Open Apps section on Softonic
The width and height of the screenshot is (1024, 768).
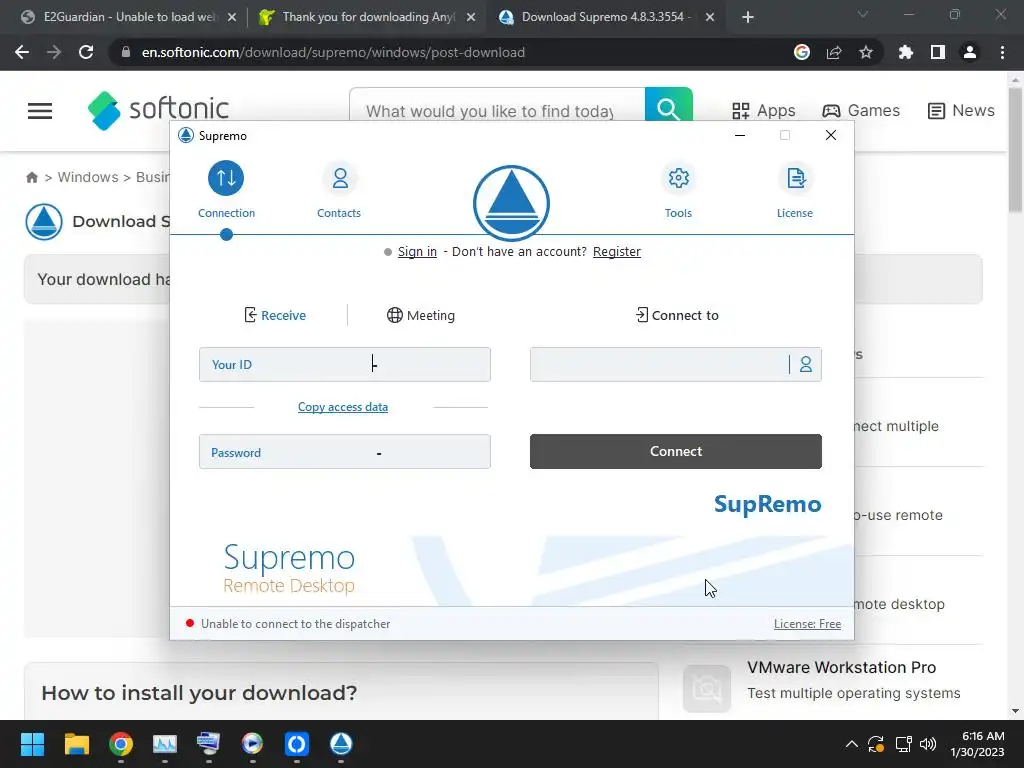[x=763, y=110]
